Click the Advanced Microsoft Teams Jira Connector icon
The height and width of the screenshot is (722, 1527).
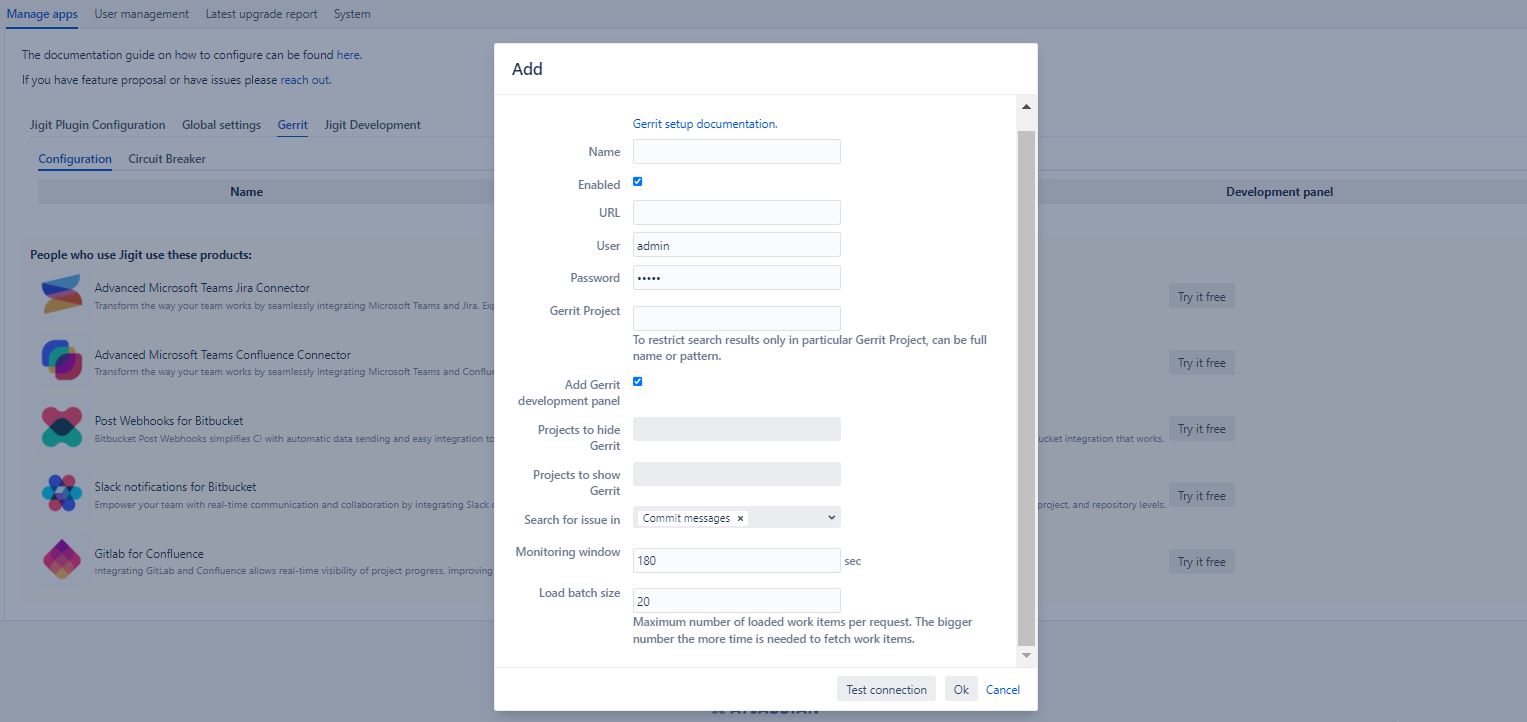pyautogui.click(x=61, y=295)
